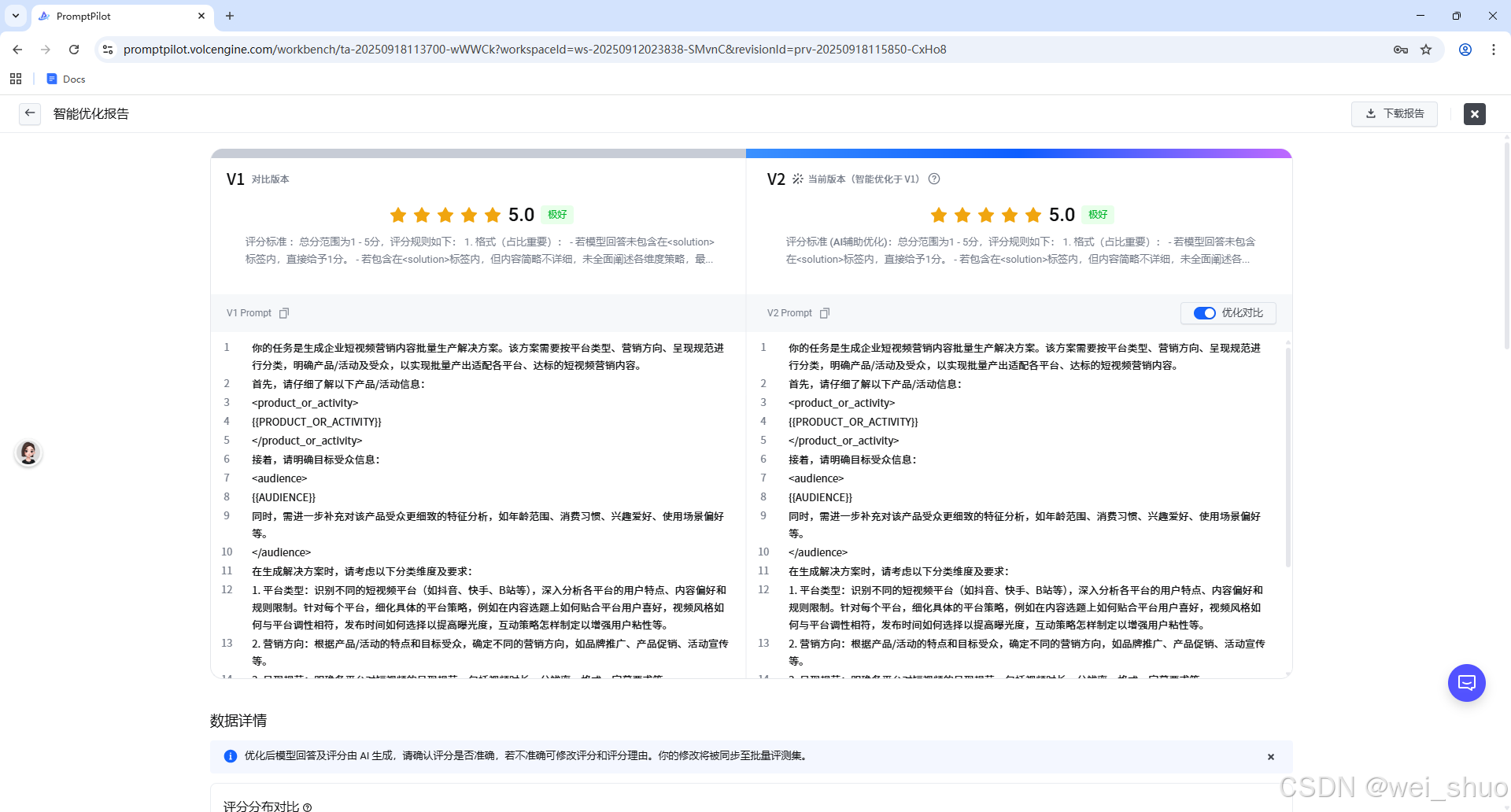Open the browser tab search dropdown arrow
Viewport: 1511px width, 812px height.
coord(16,16)
